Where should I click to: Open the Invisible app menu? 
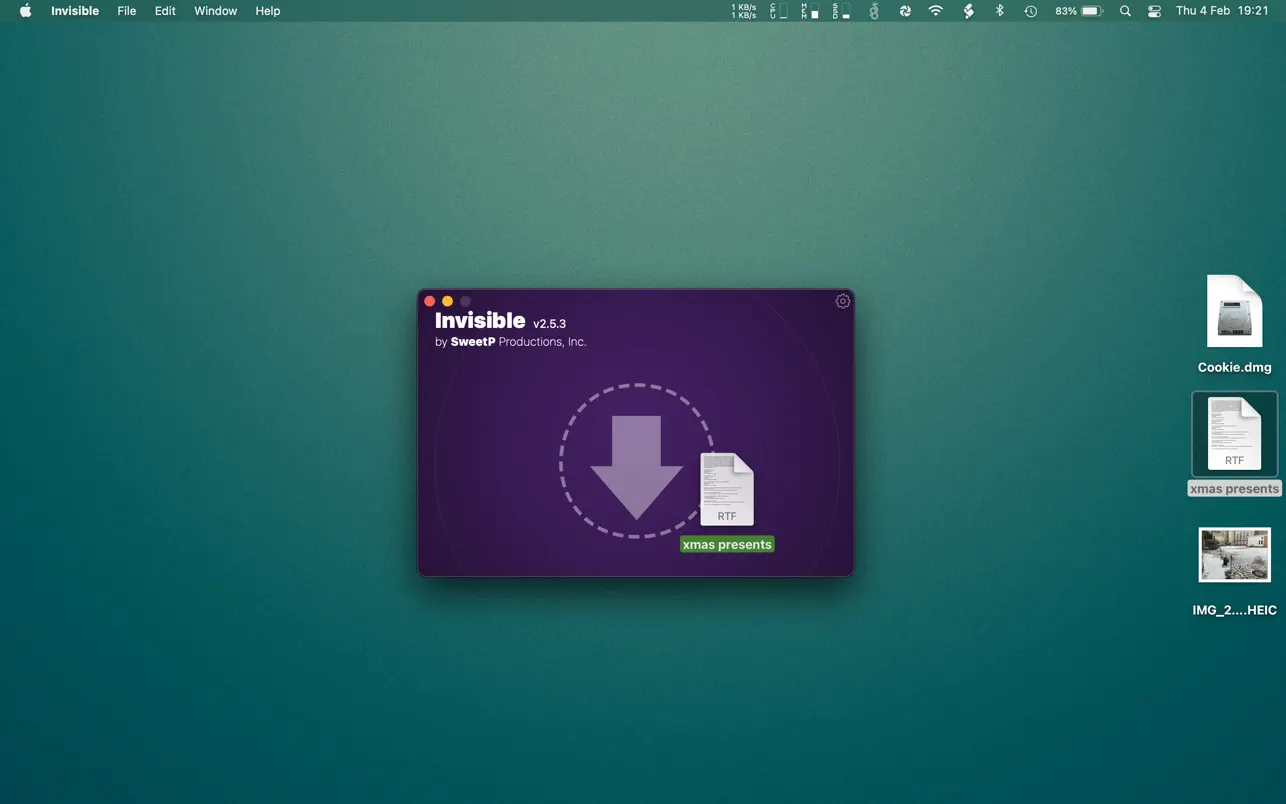tap(75, 11)
